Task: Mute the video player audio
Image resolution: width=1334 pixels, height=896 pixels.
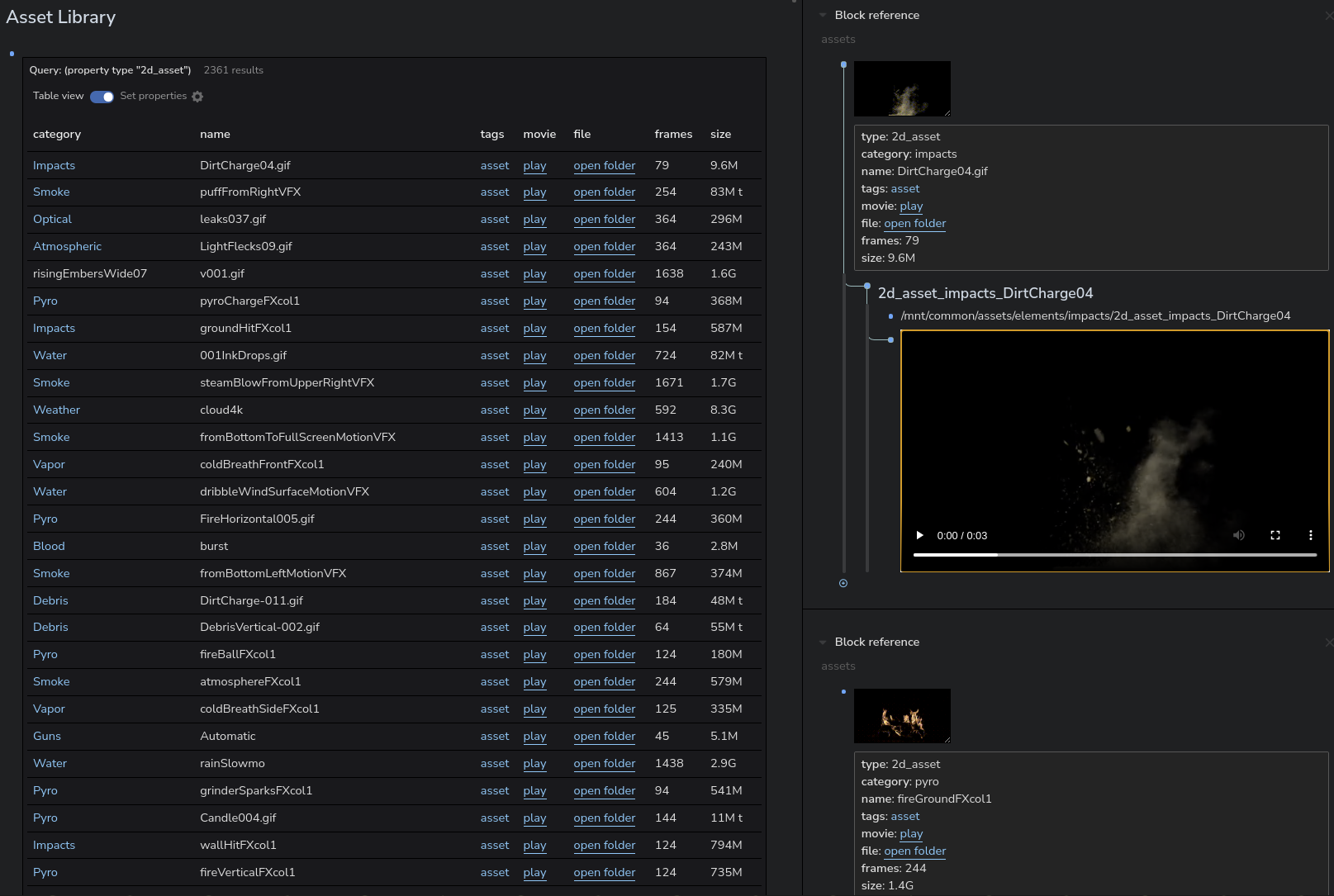Action: (x=1238, y=535)
